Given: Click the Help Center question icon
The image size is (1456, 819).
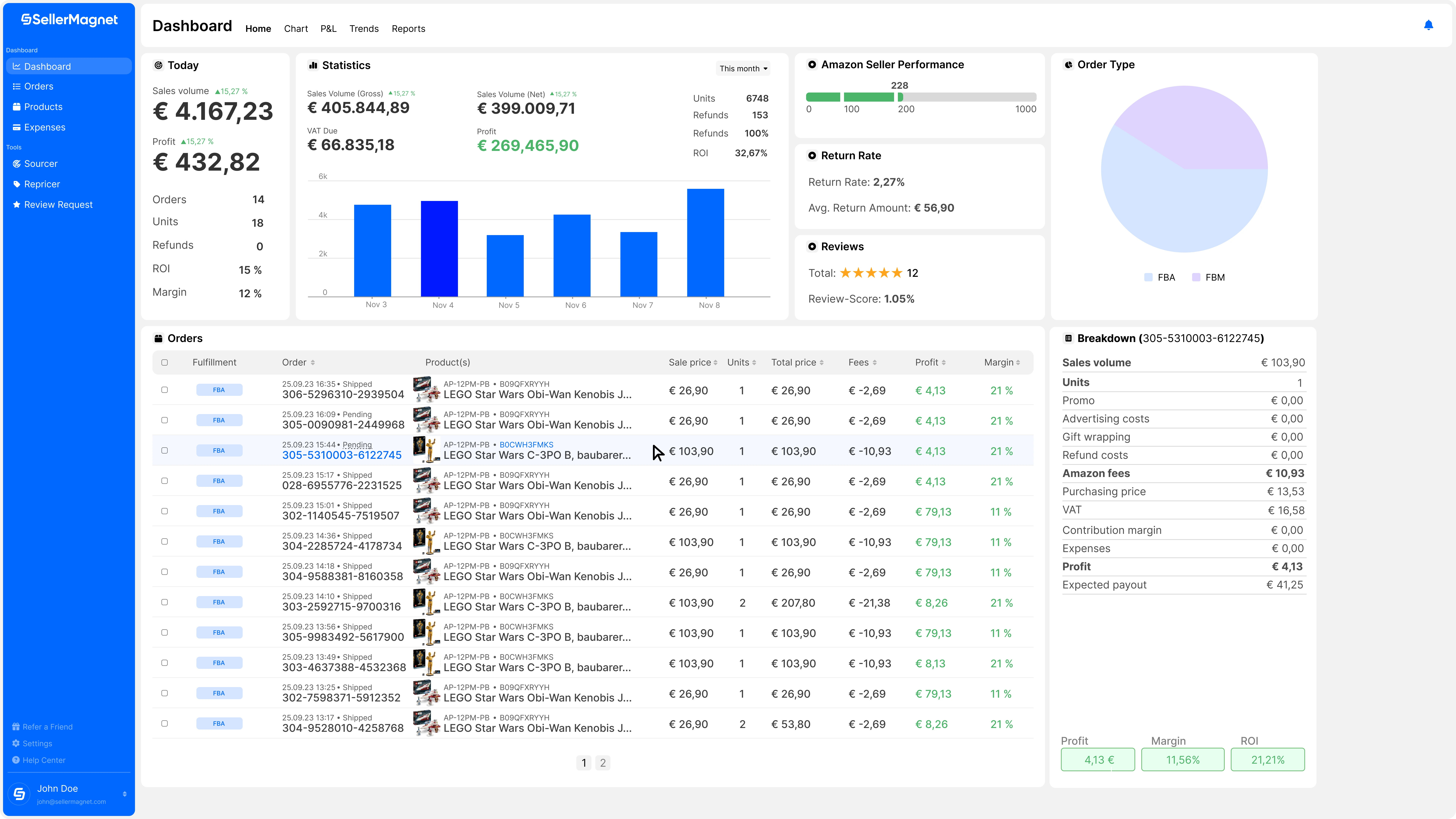Looking at the screenshot, I should 16,760.
